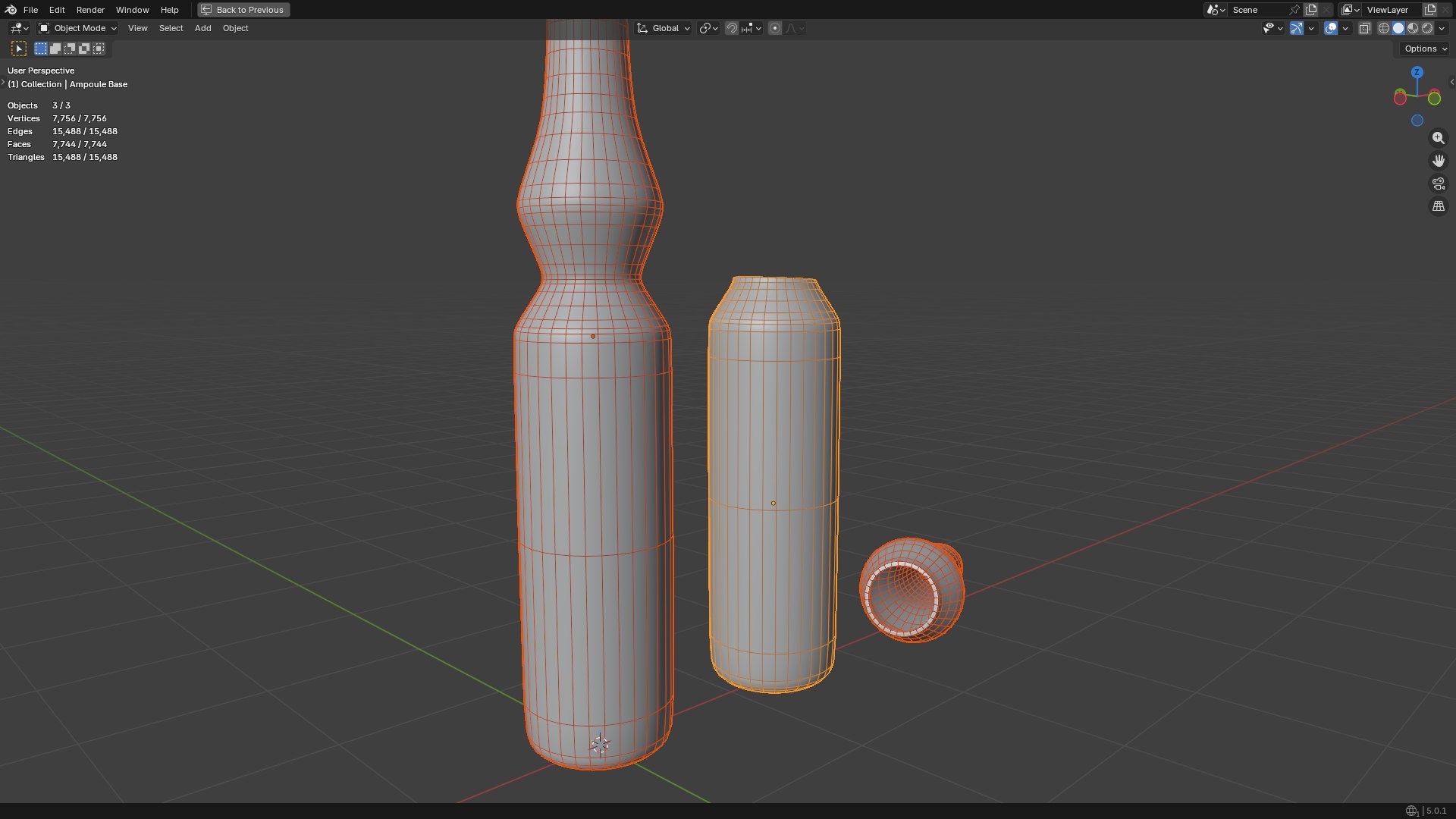
Task: Select the Select Box tool icon
Action: click(x=19, y=49)
